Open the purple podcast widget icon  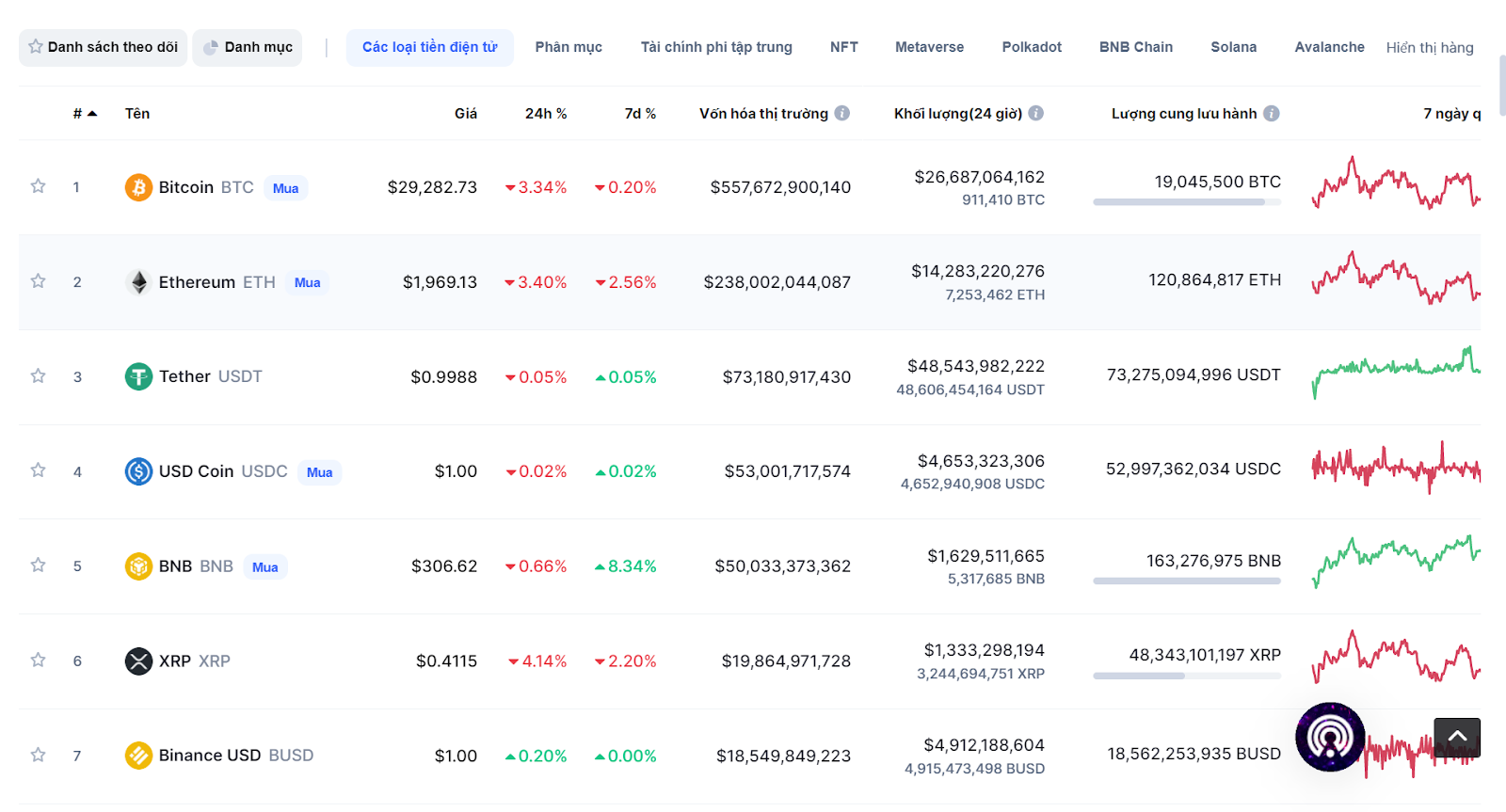click(x=1330, y=737)
